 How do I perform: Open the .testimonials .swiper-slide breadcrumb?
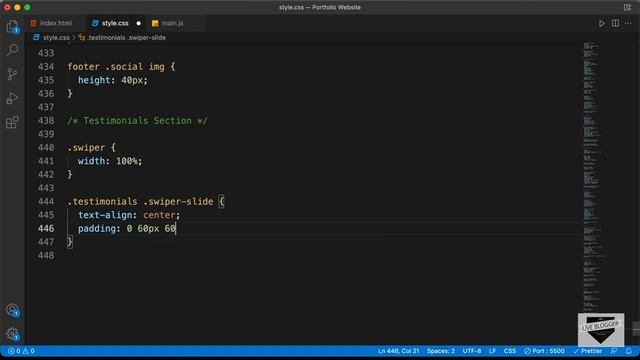coord(122,38)
